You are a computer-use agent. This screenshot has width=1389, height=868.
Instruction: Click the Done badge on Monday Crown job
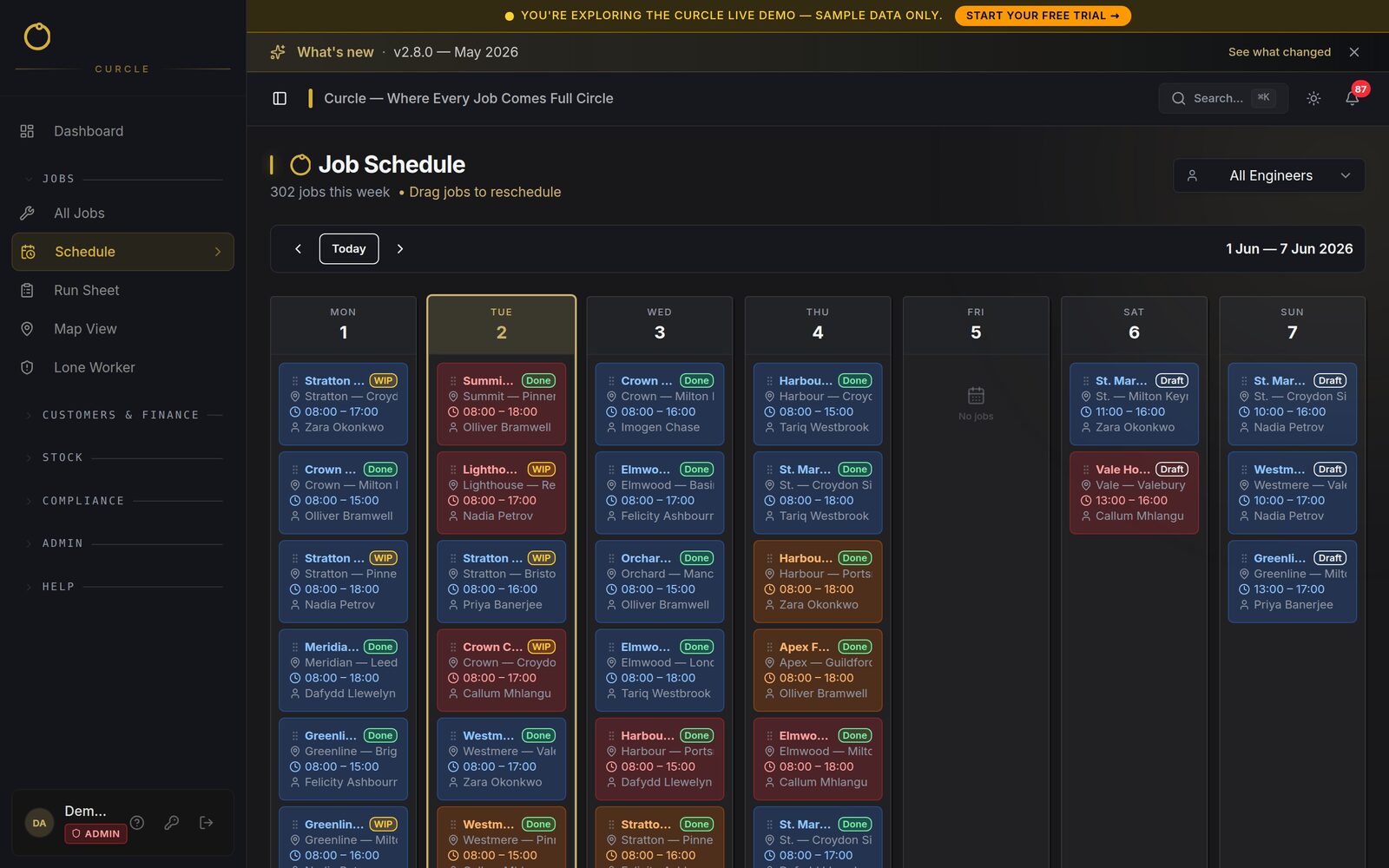380,470
